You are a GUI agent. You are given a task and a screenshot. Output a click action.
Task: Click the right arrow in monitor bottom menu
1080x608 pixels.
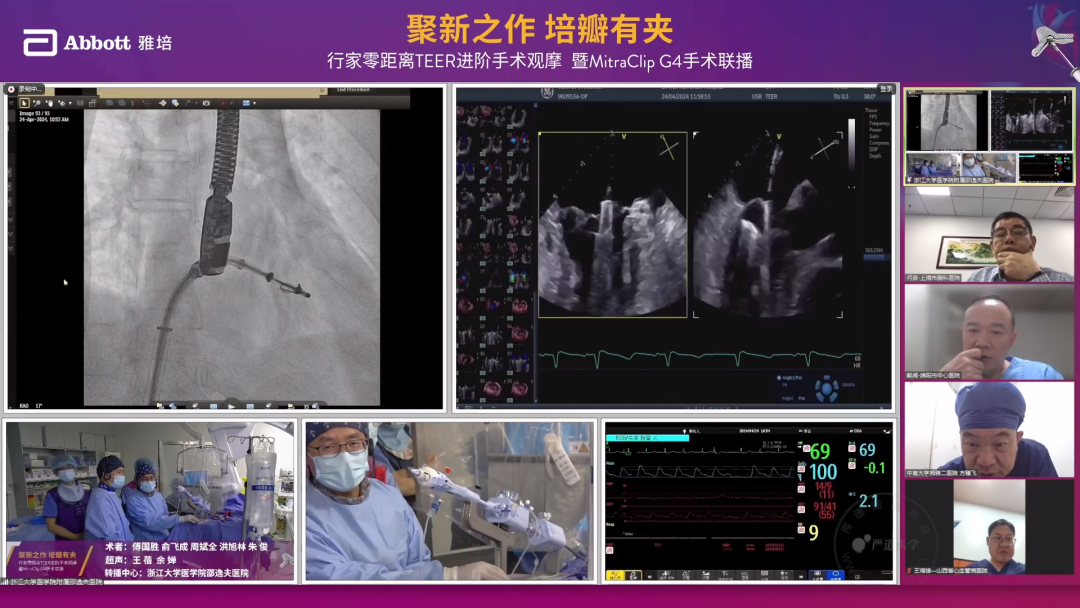click(x=801, y=576)
